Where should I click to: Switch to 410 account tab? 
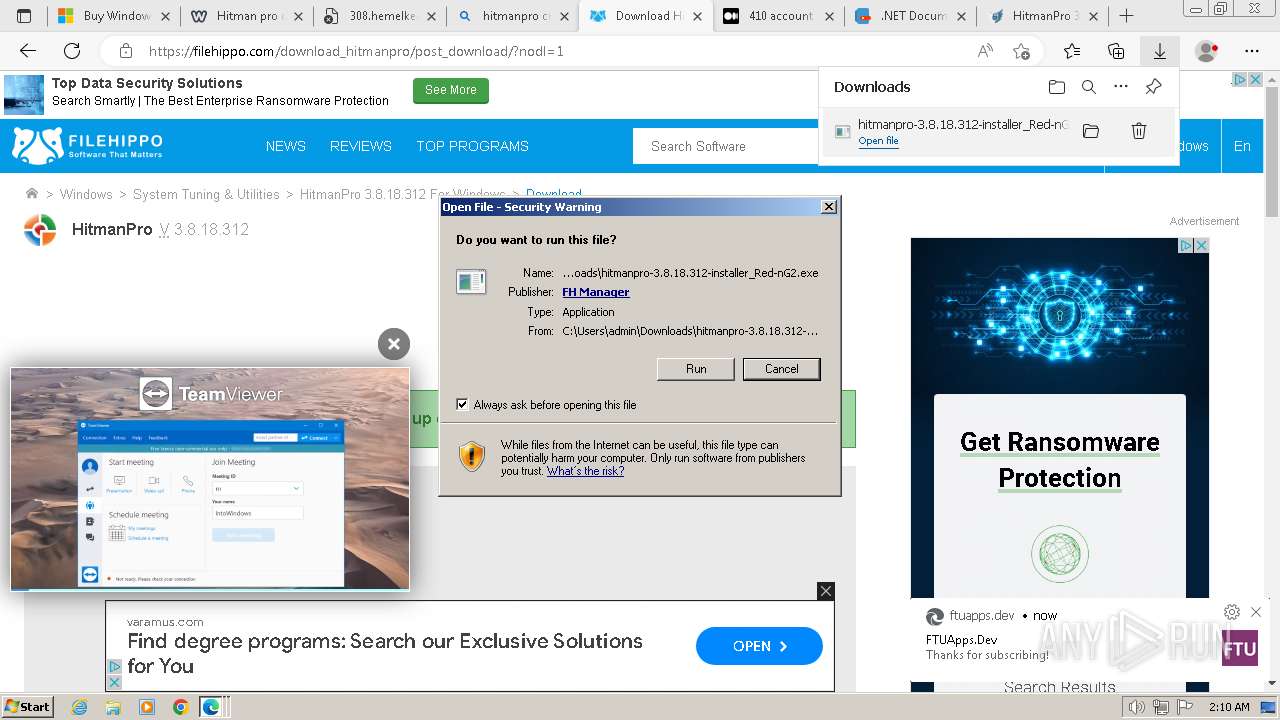click(x=778, y=16)
